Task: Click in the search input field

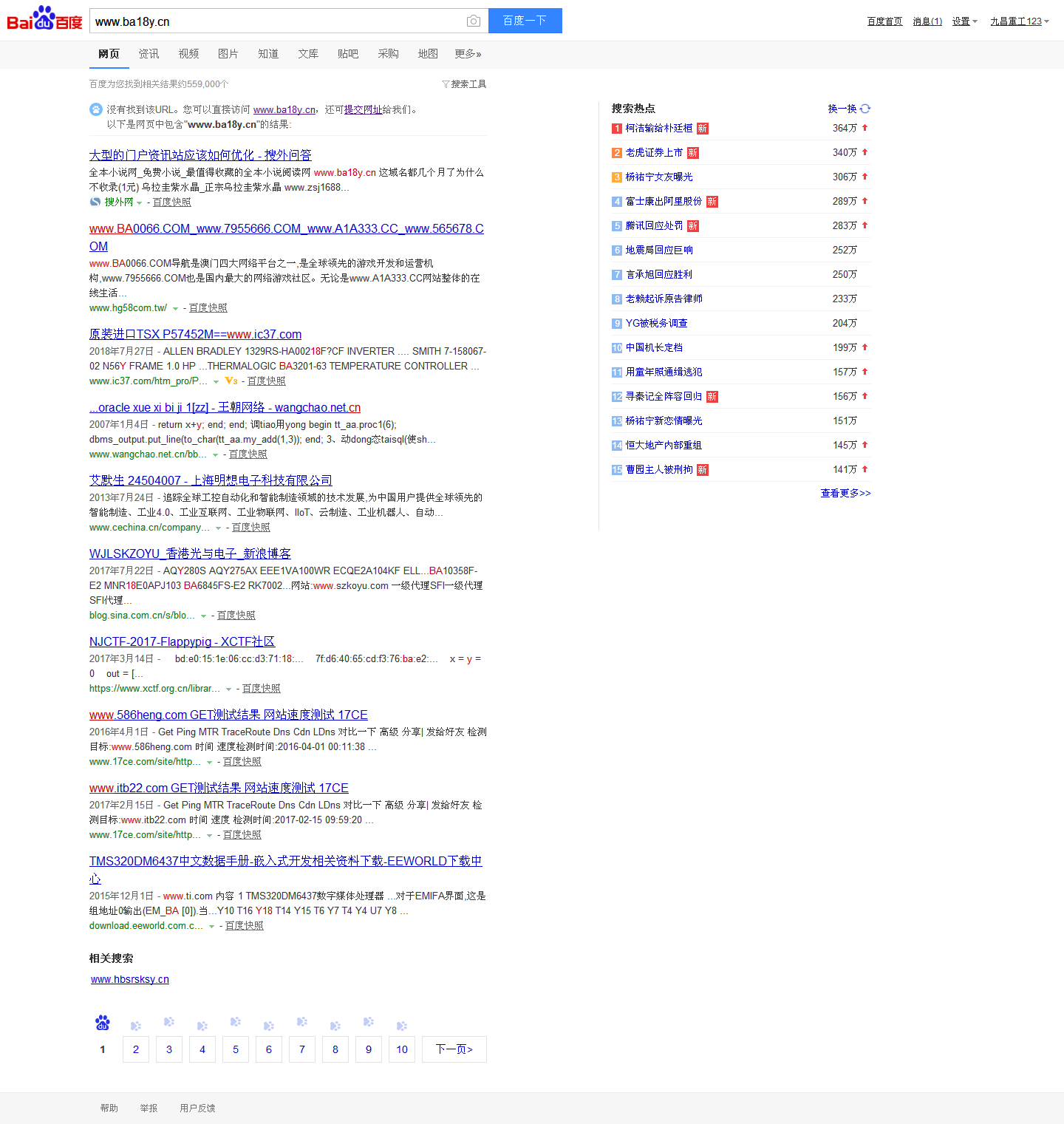Action: click(x=277, y=21)
